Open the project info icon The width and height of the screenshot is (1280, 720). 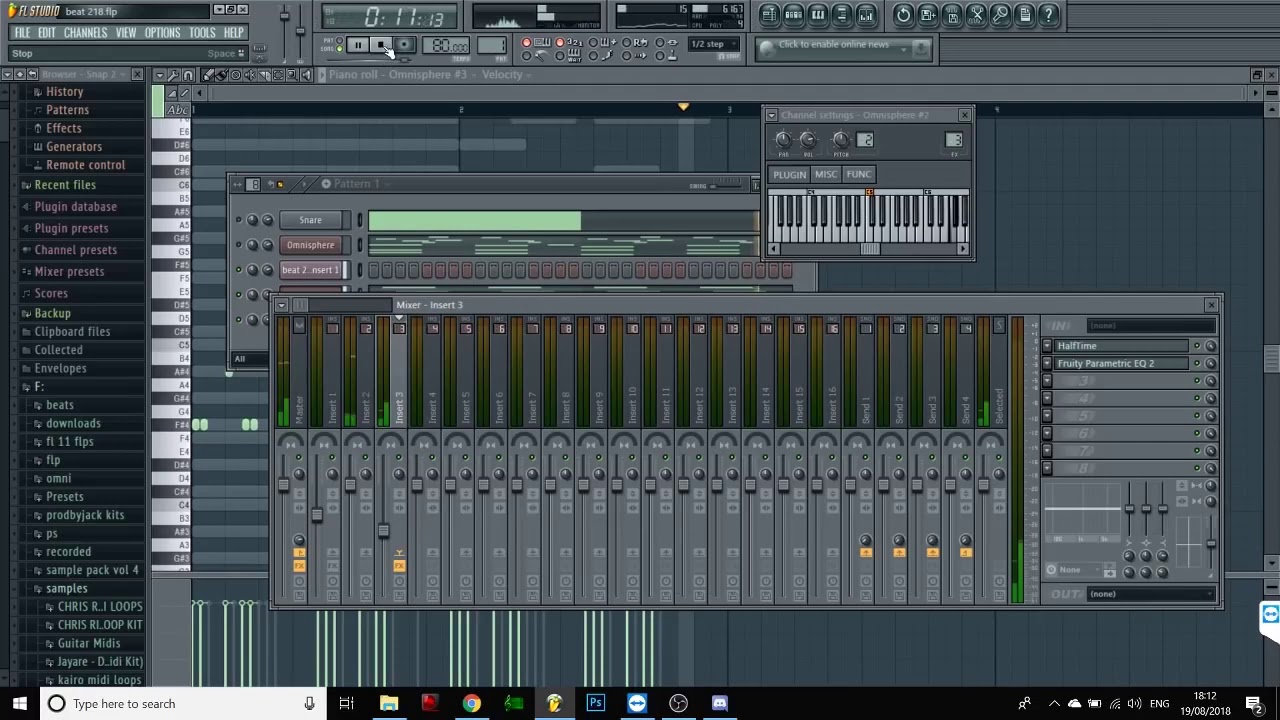1025,15
